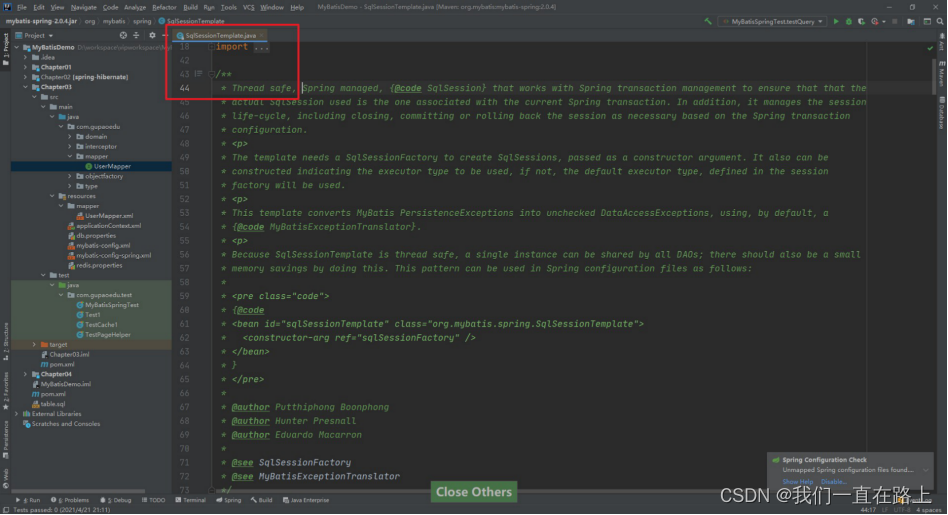Click the Project panel horizontal scrollbar

click(x=79, y=491)
